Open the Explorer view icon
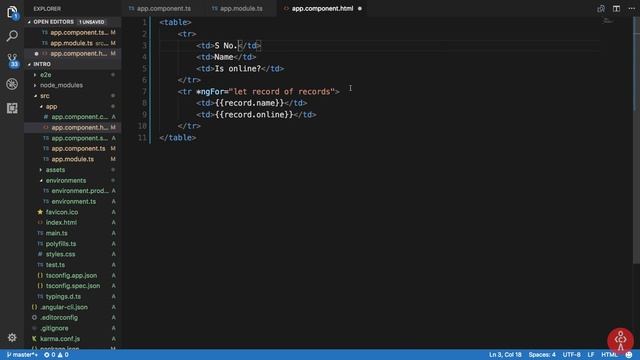This screenshot has width=640, height=360. pyautogui.click(x=12, y=12)
